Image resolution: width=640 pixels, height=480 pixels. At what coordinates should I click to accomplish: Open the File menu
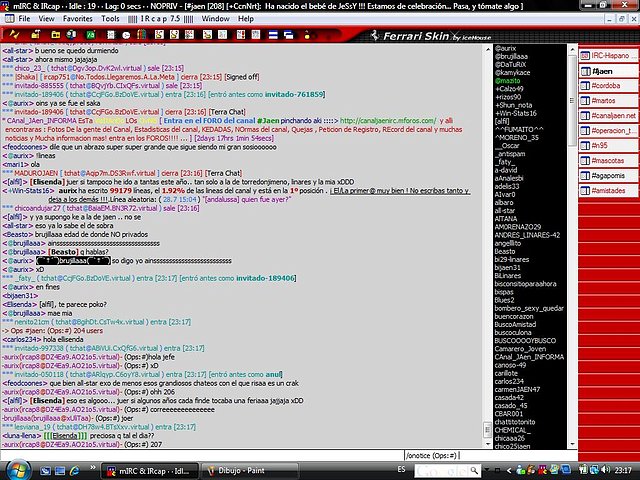[x=24, y=19]
